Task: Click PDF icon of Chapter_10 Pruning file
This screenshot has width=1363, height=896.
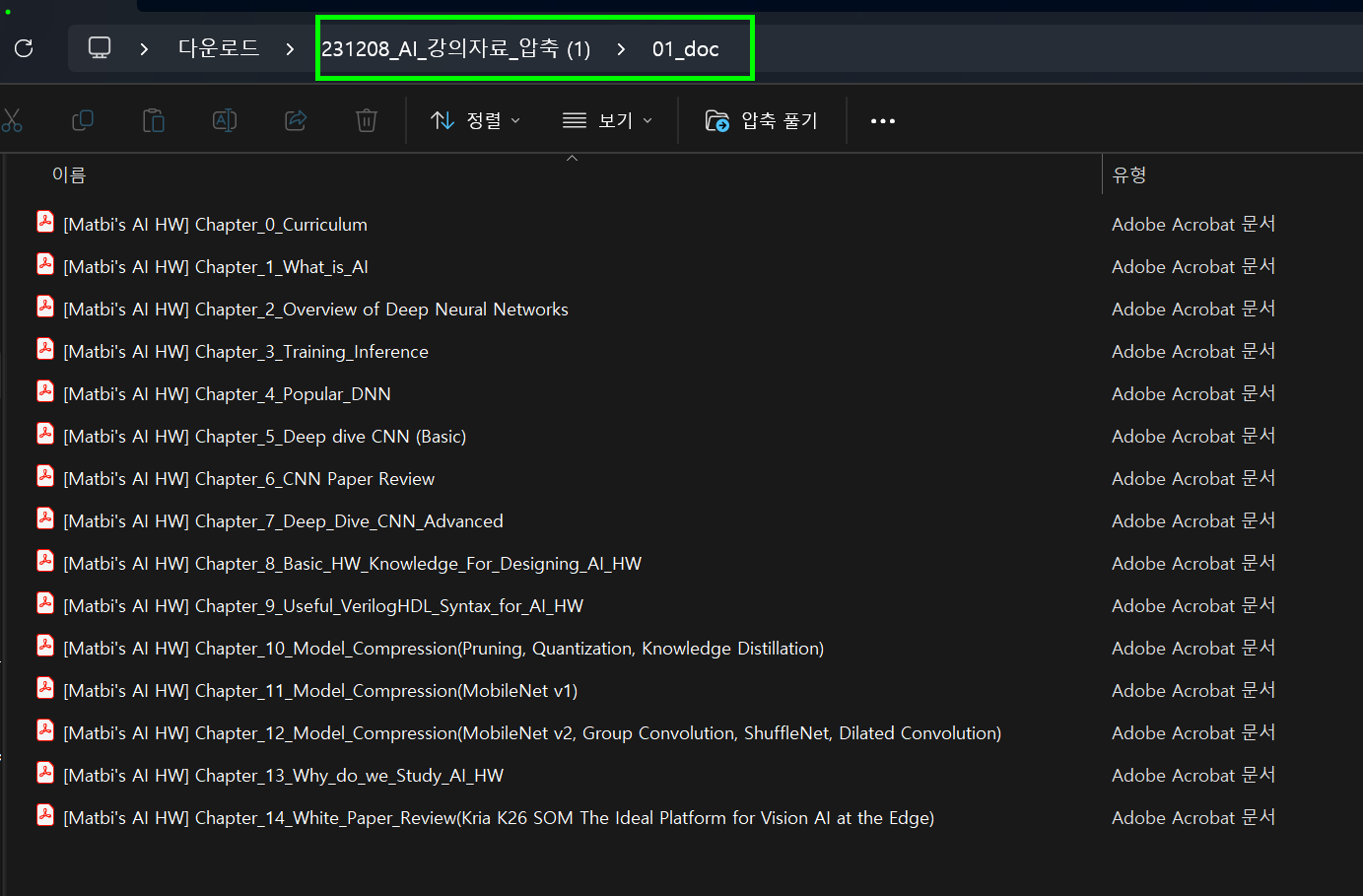Action: tap(45, 646)
